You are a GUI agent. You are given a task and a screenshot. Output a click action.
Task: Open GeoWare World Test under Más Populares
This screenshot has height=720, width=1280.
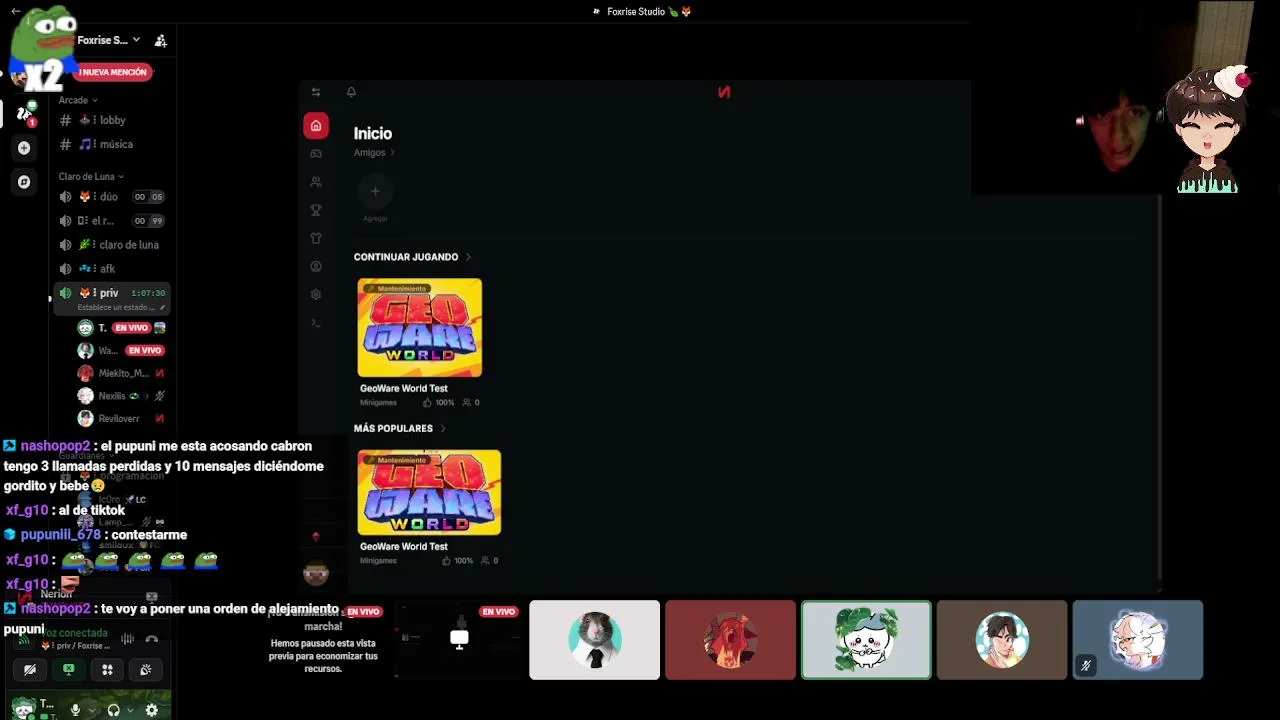coord(430,492)
